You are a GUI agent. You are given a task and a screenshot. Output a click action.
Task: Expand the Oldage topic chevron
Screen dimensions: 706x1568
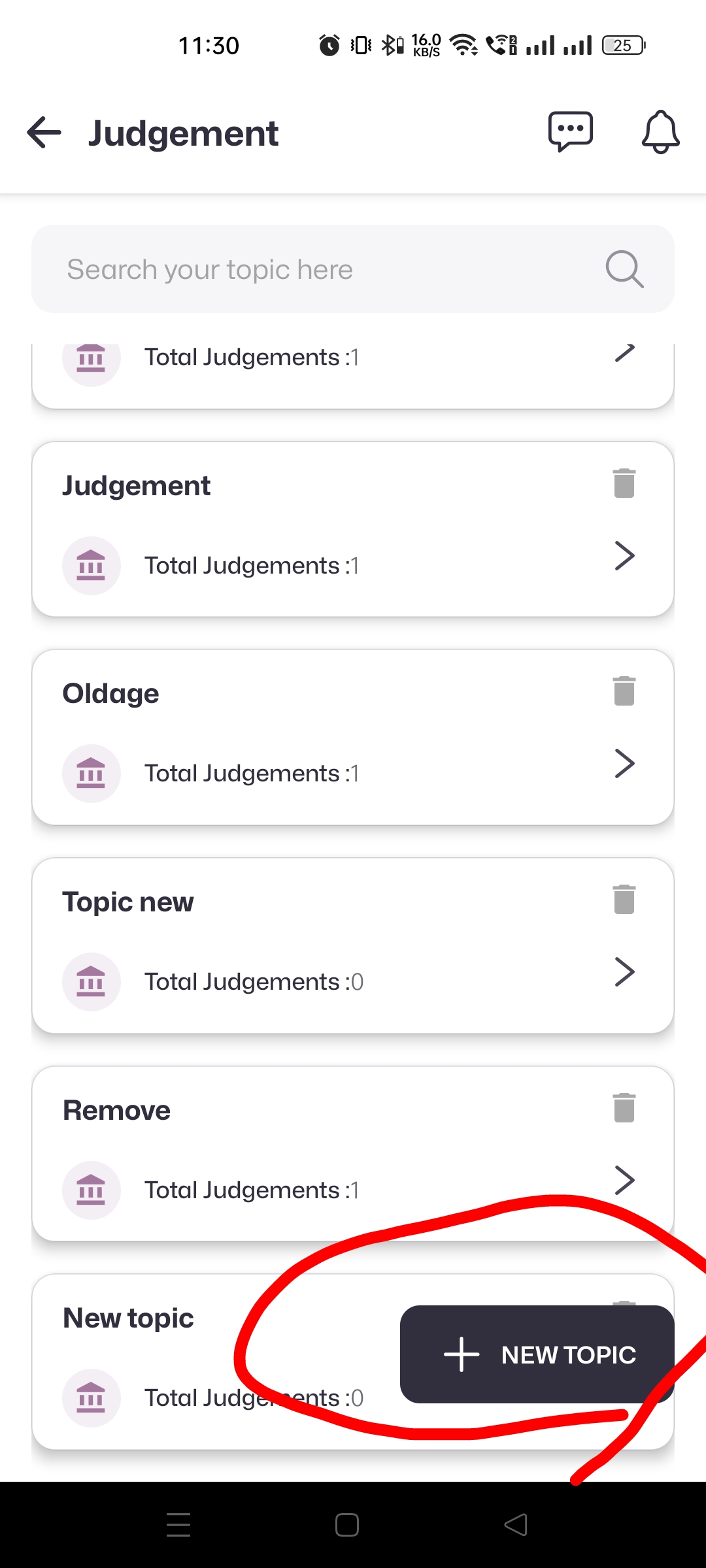[x=624, y=764]
